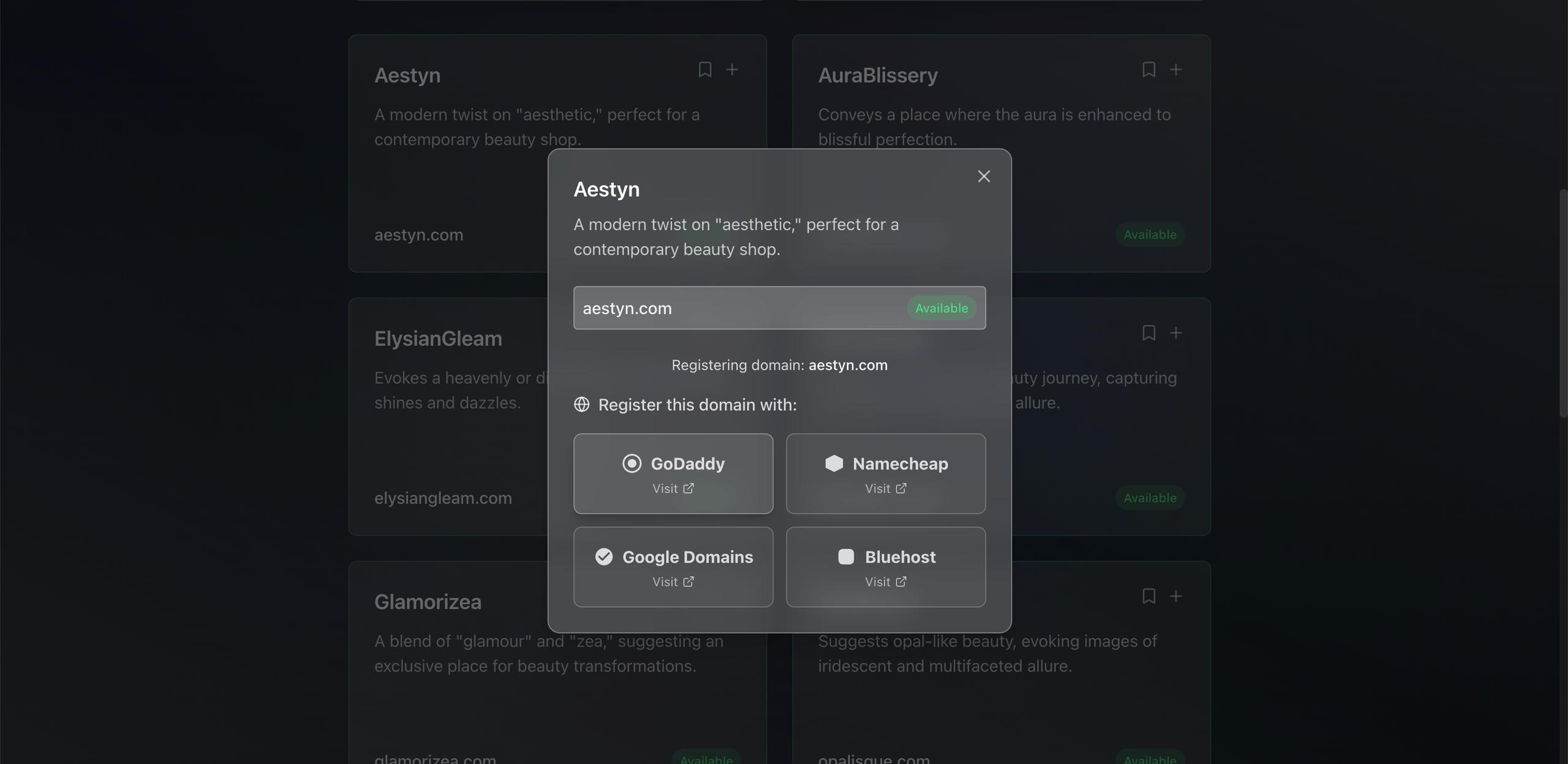Close the Aestyn dialog
The width and height of the screenshot is (1568, 764).
[984, 176]
